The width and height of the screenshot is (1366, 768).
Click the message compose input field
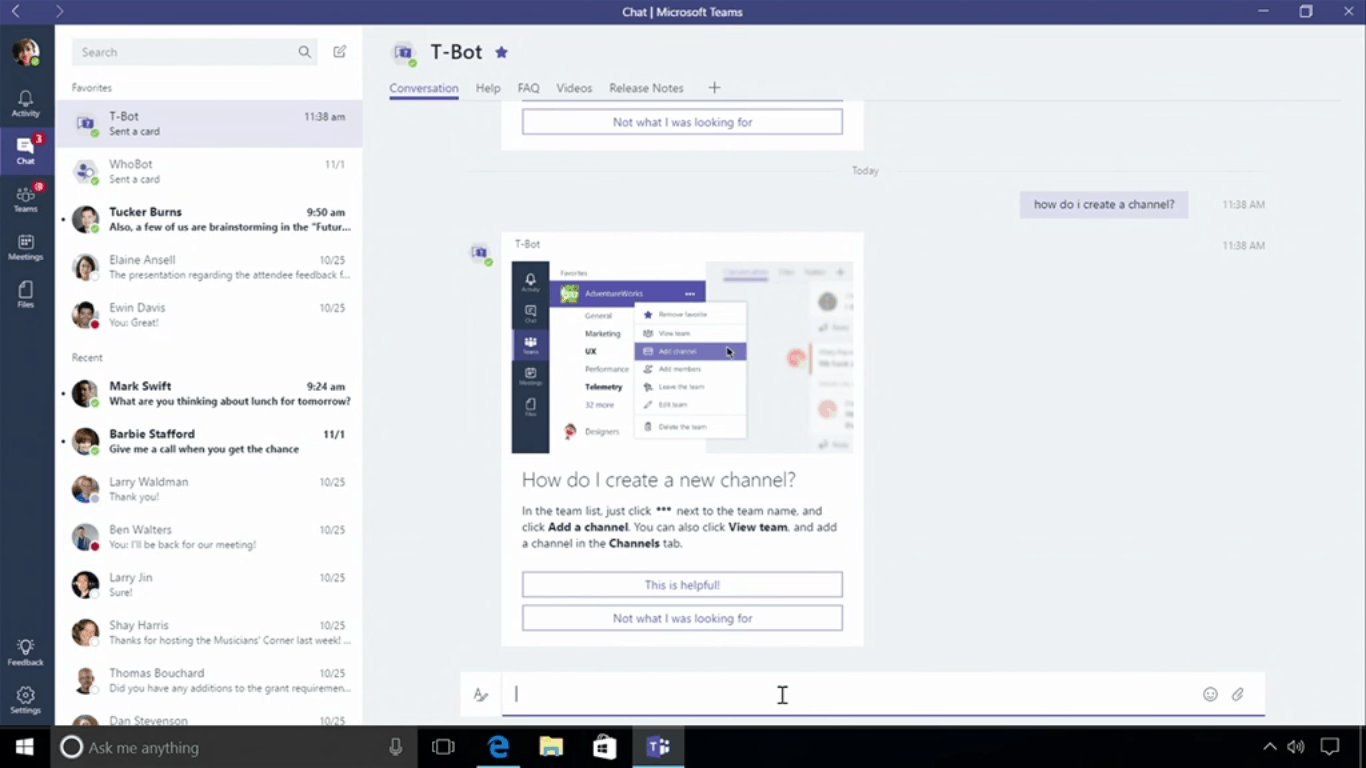[850, 694]
